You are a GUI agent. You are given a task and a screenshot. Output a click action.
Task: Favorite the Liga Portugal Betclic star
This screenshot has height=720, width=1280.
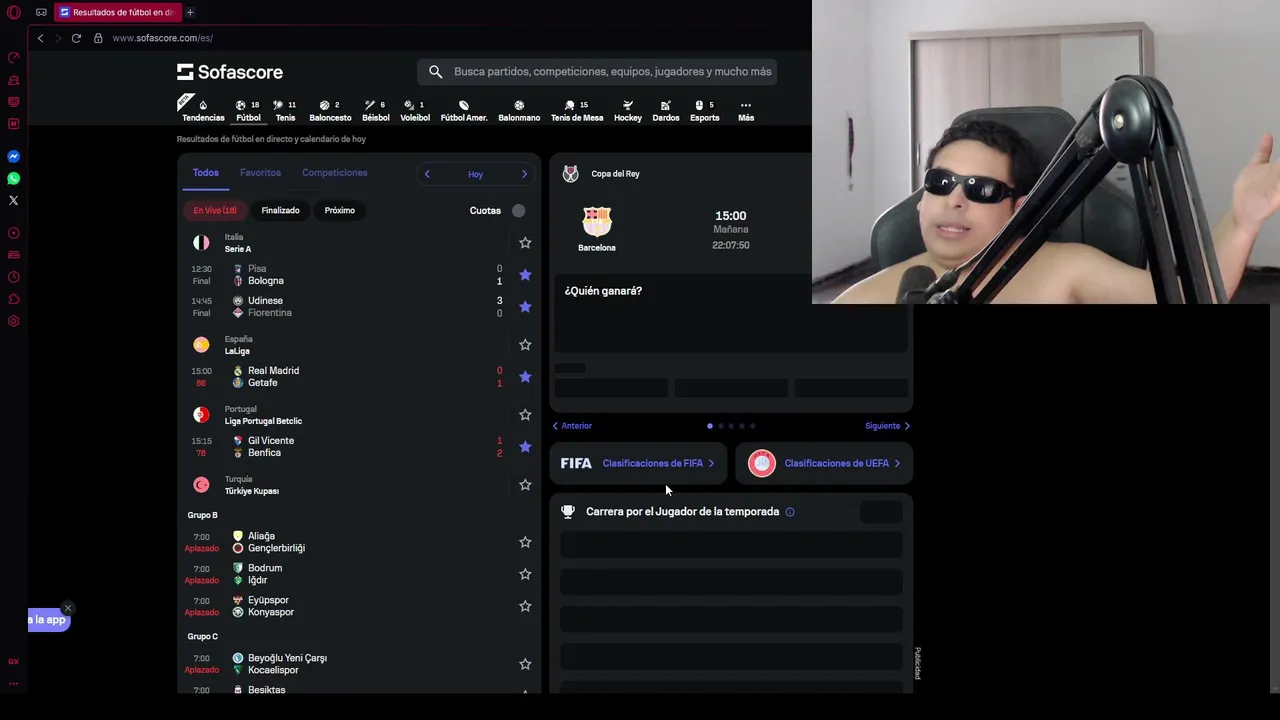point(525,415)
